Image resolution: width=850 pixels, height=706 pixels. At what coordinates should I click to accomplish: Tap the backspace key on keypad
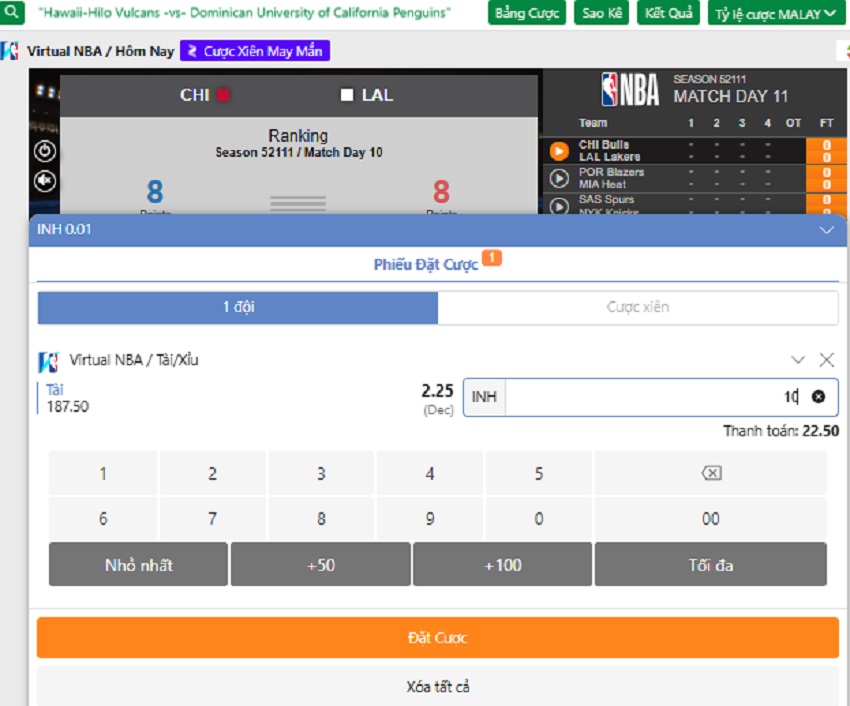click(x=711, y=473)
